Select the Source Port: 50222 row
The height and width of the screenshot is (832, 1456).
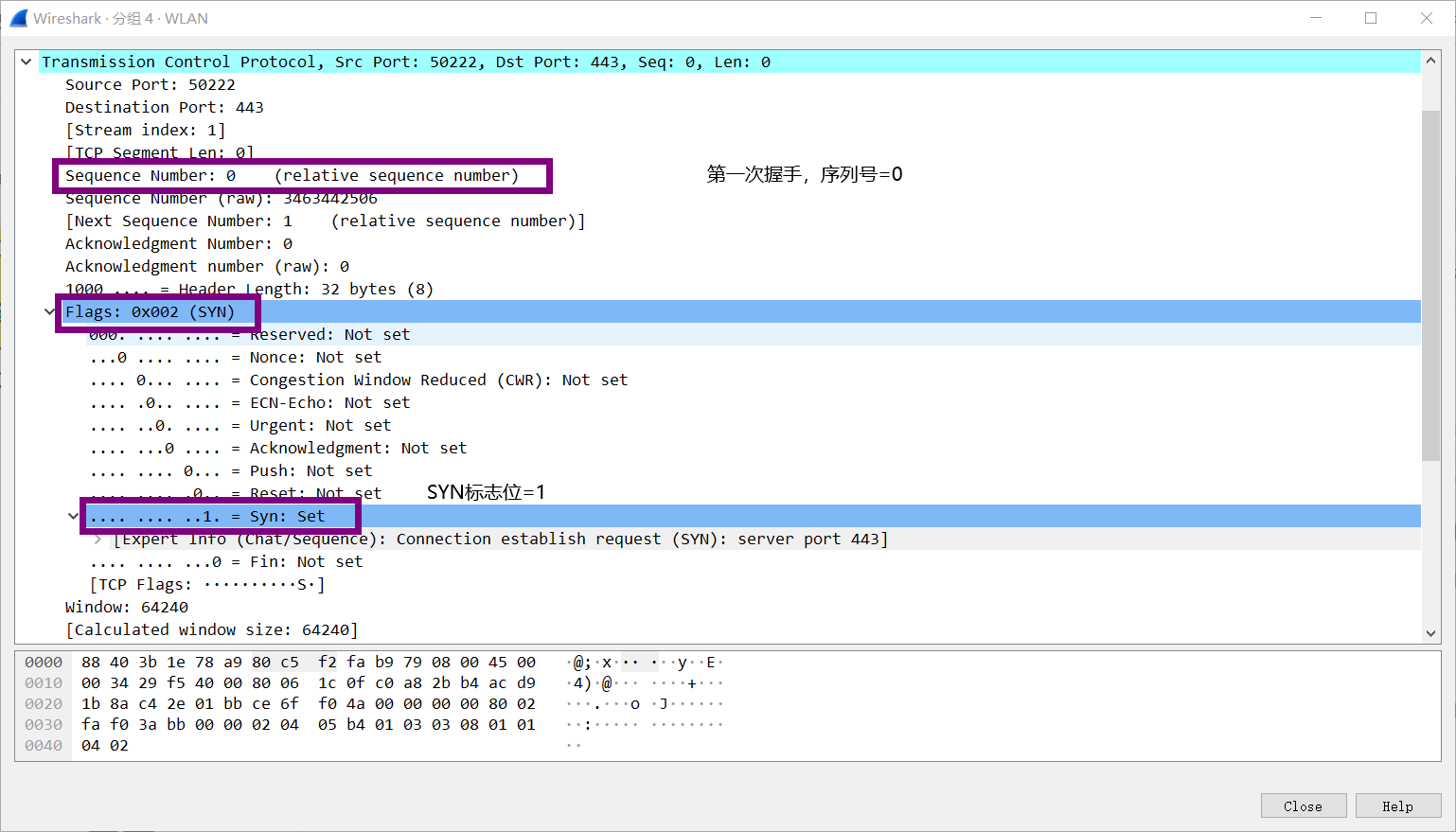tap(150, 84)
